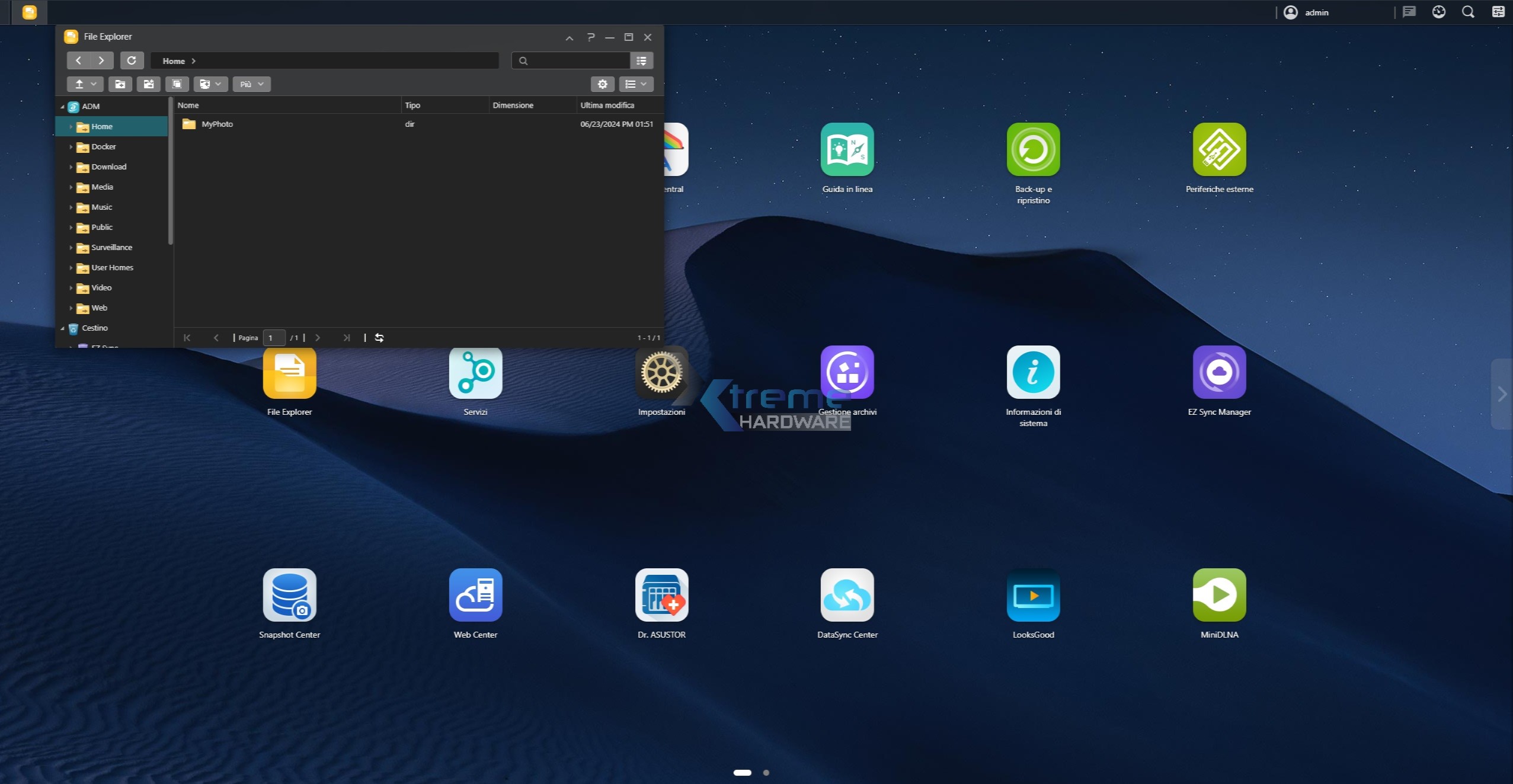Click the search icon in top bar

coord(1467,12)
